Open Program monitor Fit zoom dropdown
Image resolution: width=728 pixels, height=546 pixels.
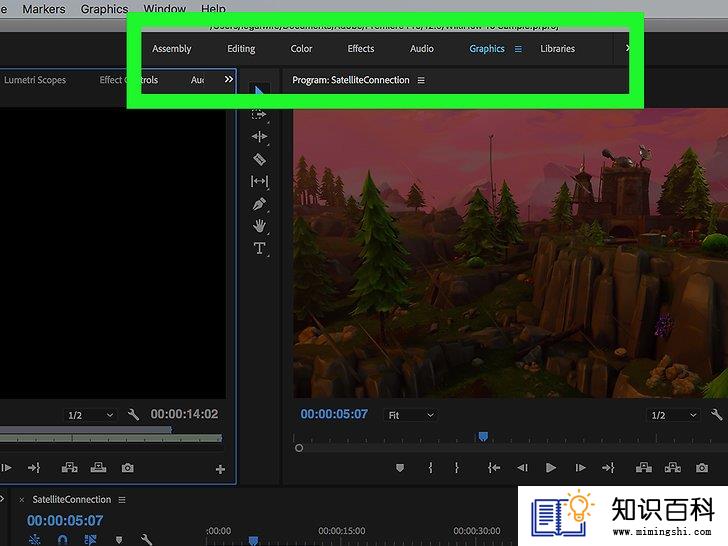(410, 415)
